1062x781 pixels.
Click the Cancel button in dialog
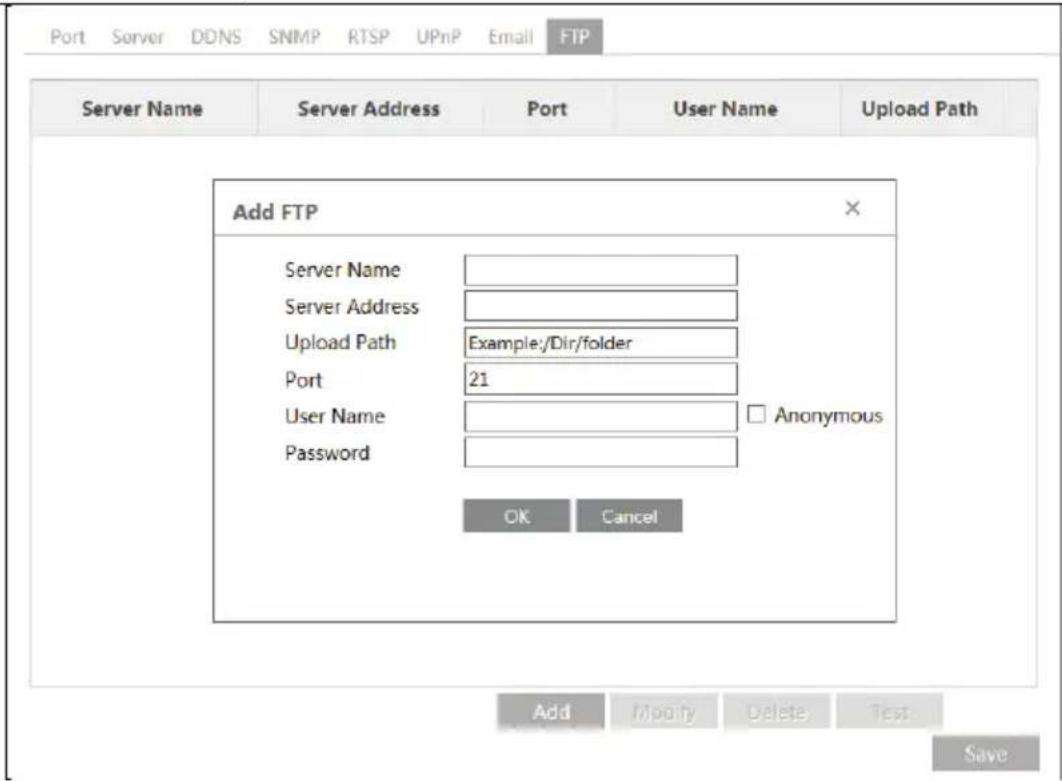click(629, 516)
